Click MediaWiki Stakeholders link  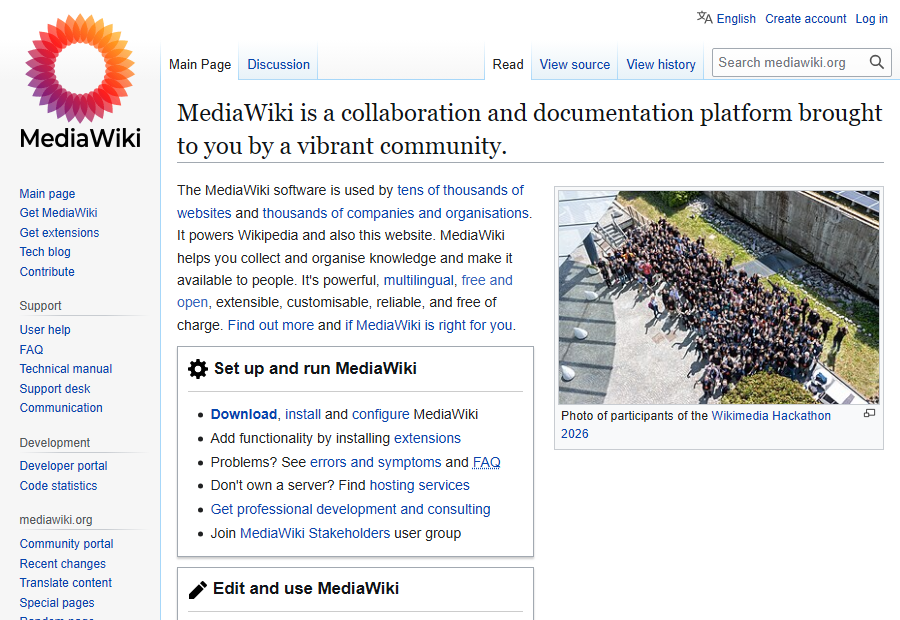pos(315,533)
